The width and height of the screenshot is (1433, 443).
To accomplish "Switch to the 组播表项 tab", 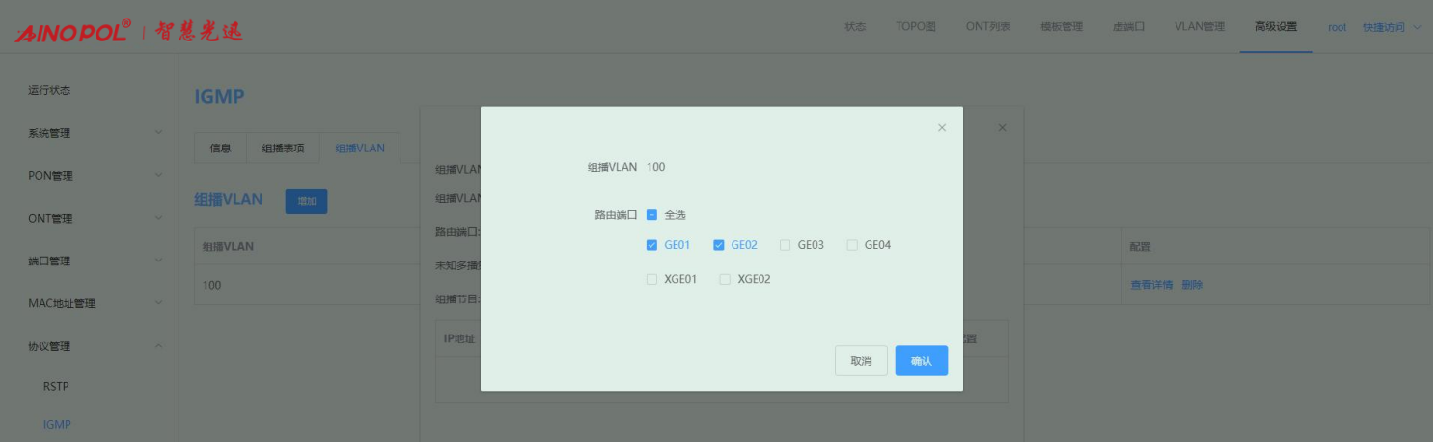I will tap(283, 148).
